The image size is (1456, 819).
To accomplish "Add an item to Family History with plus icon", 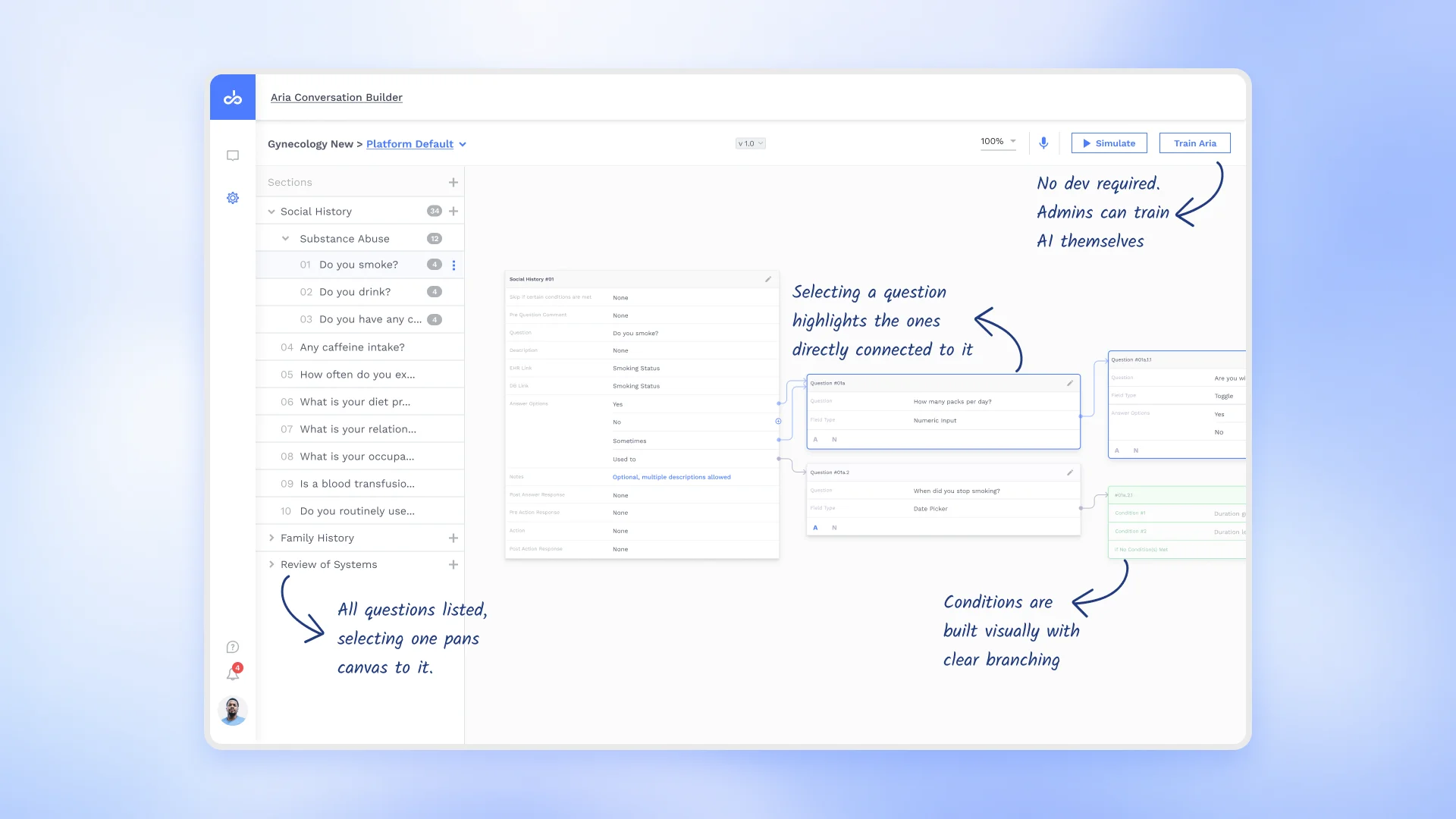I will click(x=453, y=538).
